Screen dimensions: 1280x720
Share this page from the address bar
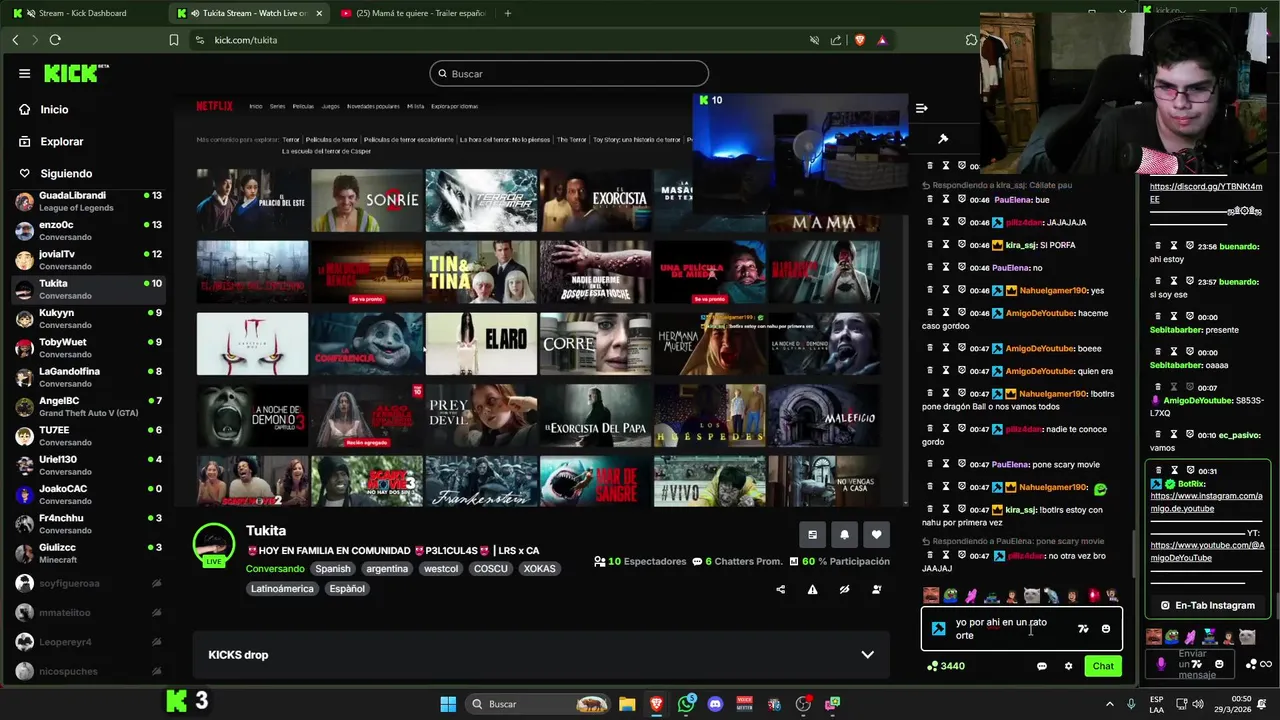[x=836, y=40]
